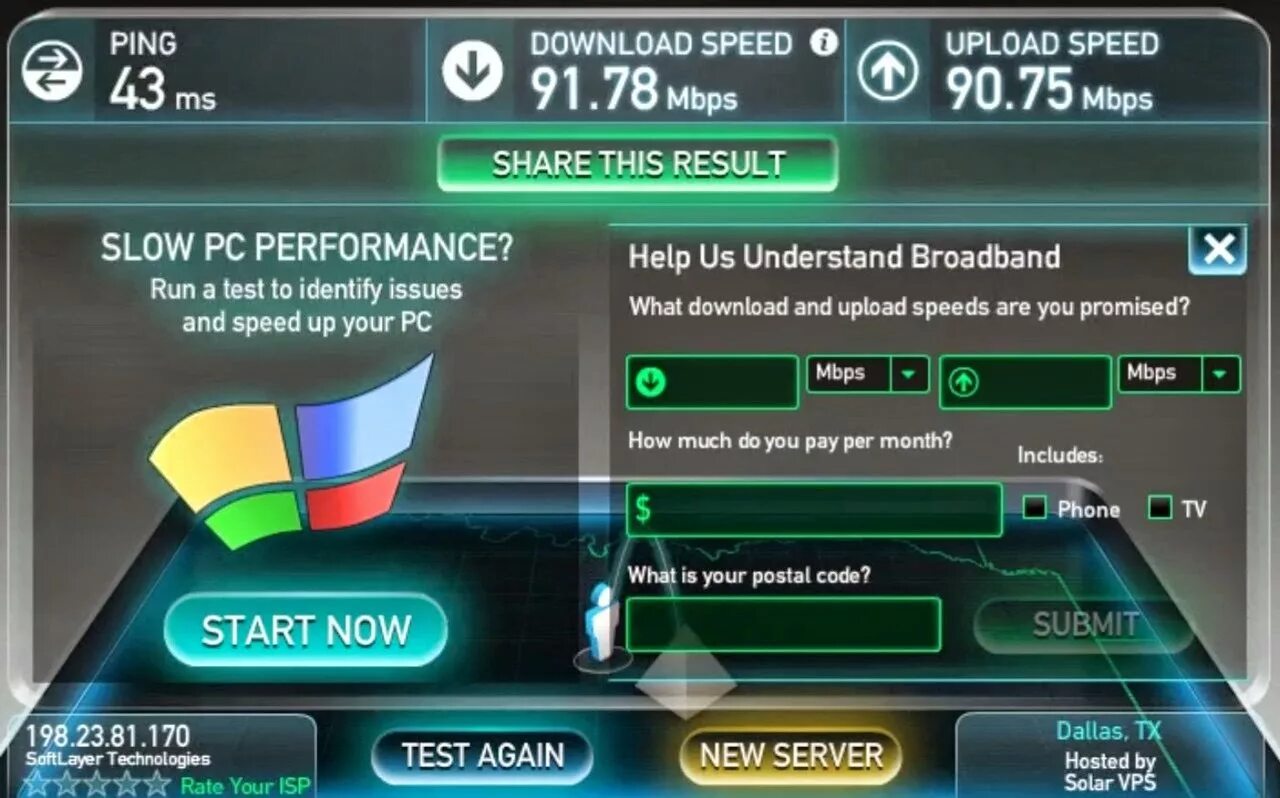Click the Start Now button
The height and width of the screenshot is (798, 1280).
(x=306, y=630)
